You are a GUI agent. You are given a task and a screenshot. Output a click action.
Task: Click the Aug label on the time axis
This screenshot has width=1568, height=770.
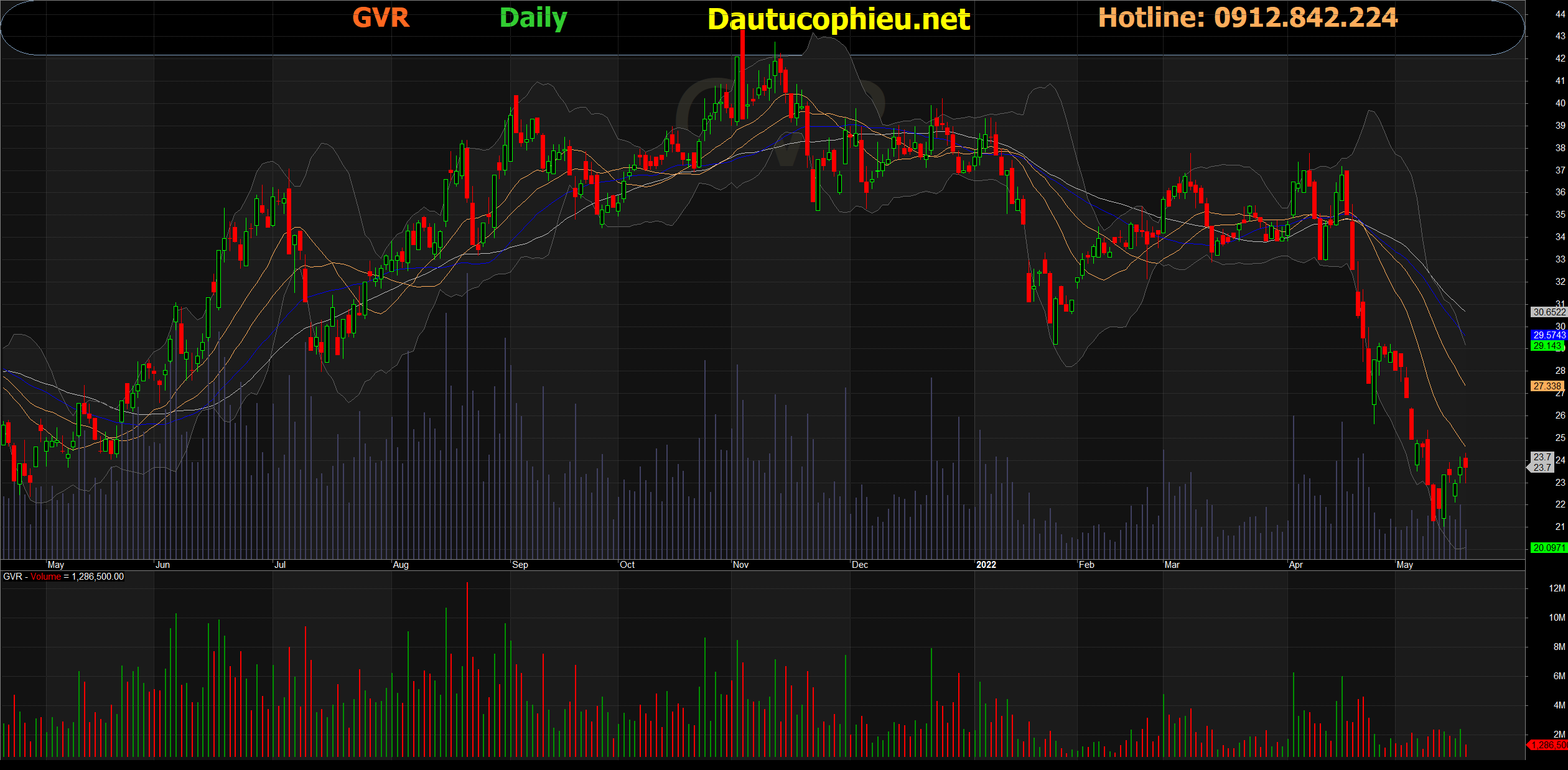[x=401, y=565]
